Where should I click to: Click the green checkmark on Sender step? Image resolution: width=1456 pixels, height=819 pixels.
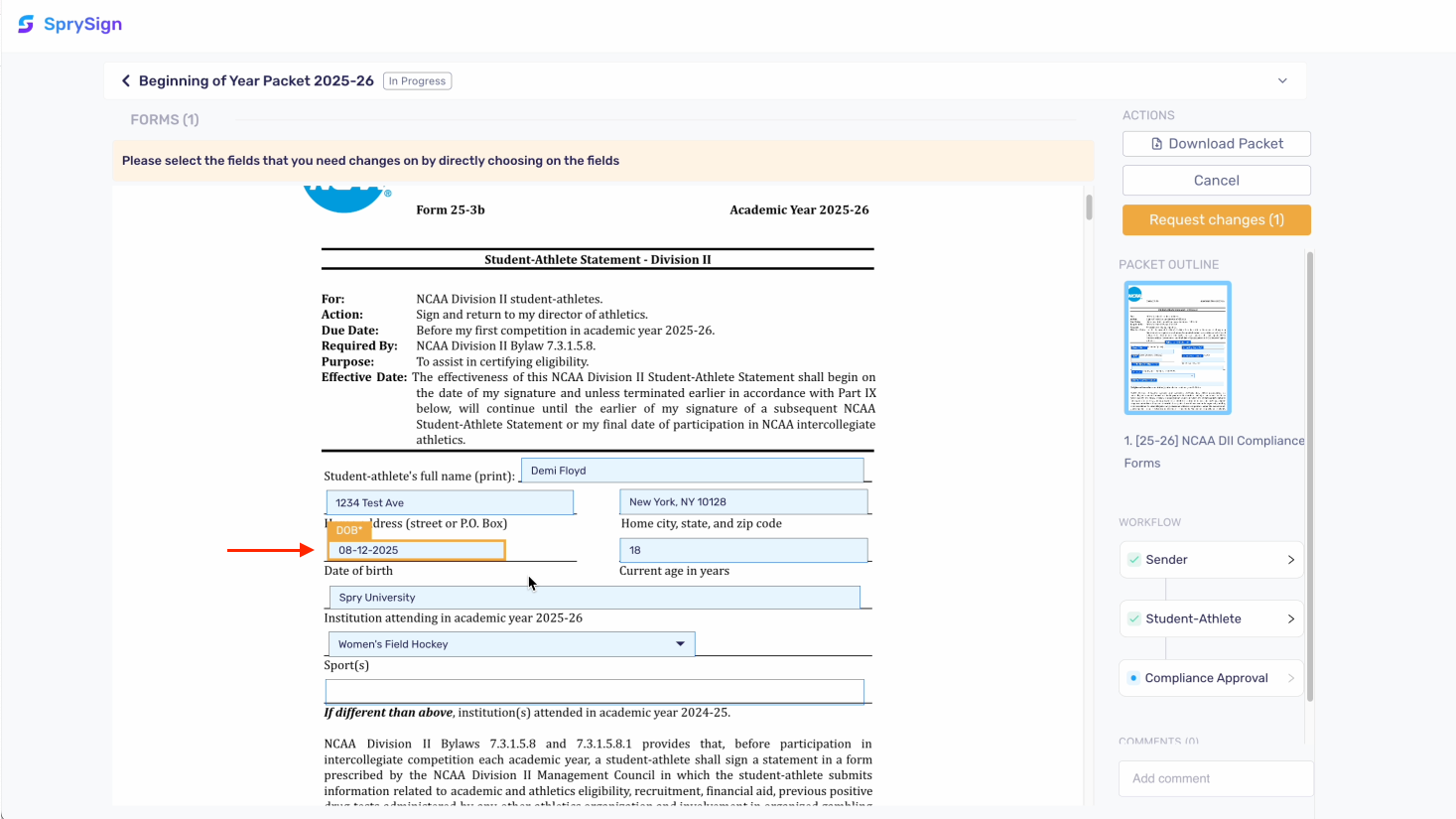(x=1132, y=559)
